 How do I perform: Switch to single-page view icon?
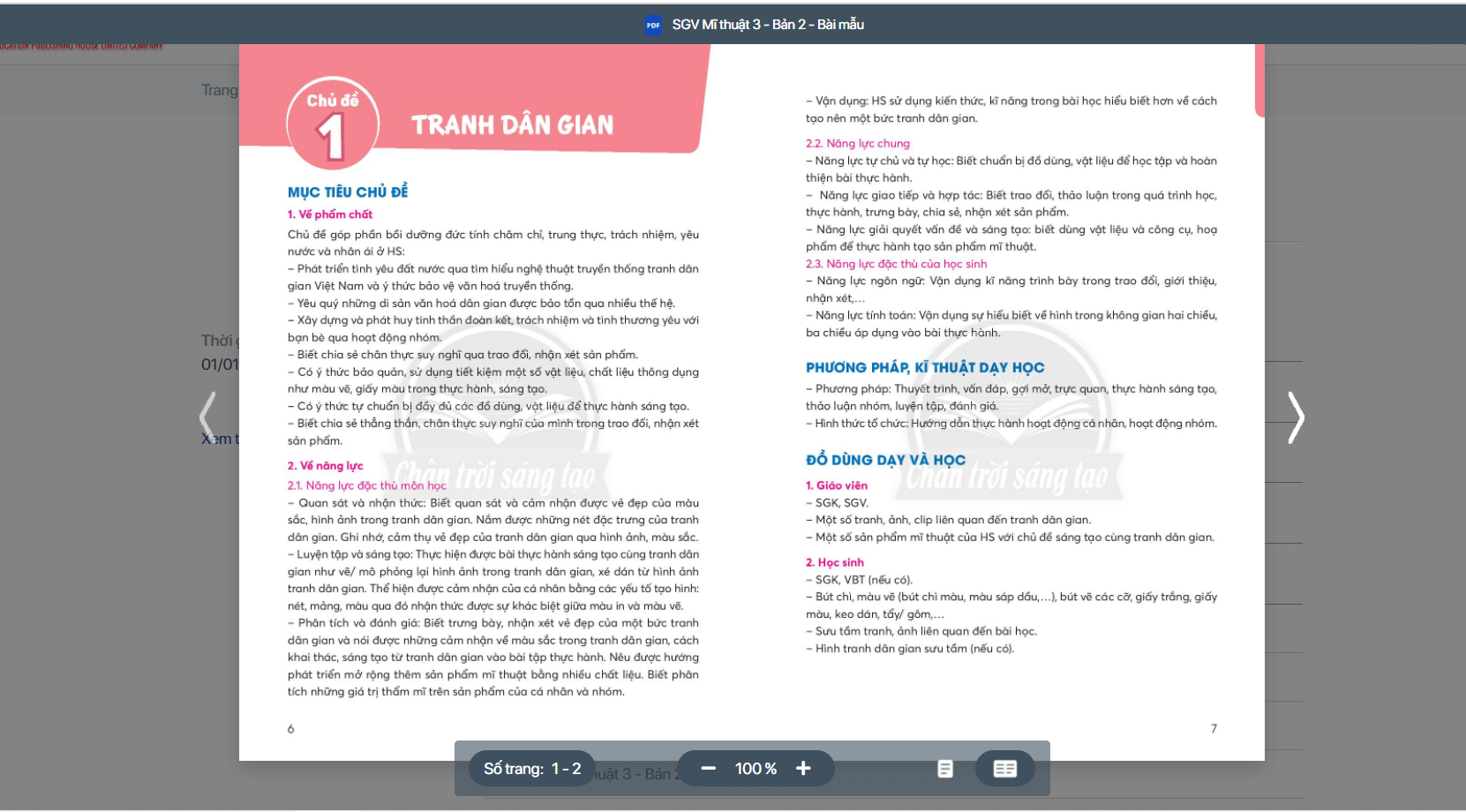click(945, 769)
